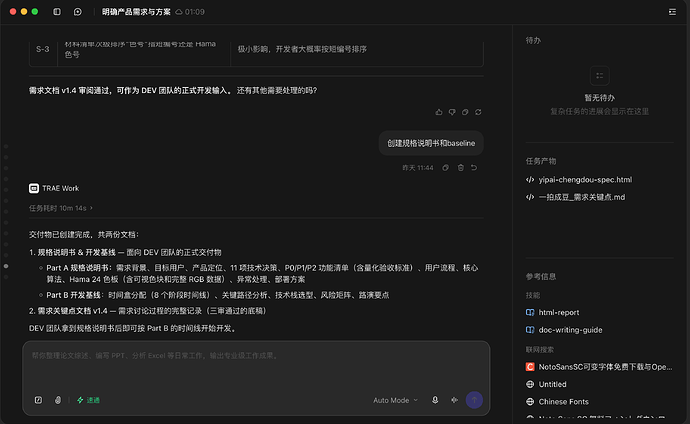Open yipai-chengdou-spec.html artifact
The height and width of the screenshot is (424, 690).
[585, 179]
